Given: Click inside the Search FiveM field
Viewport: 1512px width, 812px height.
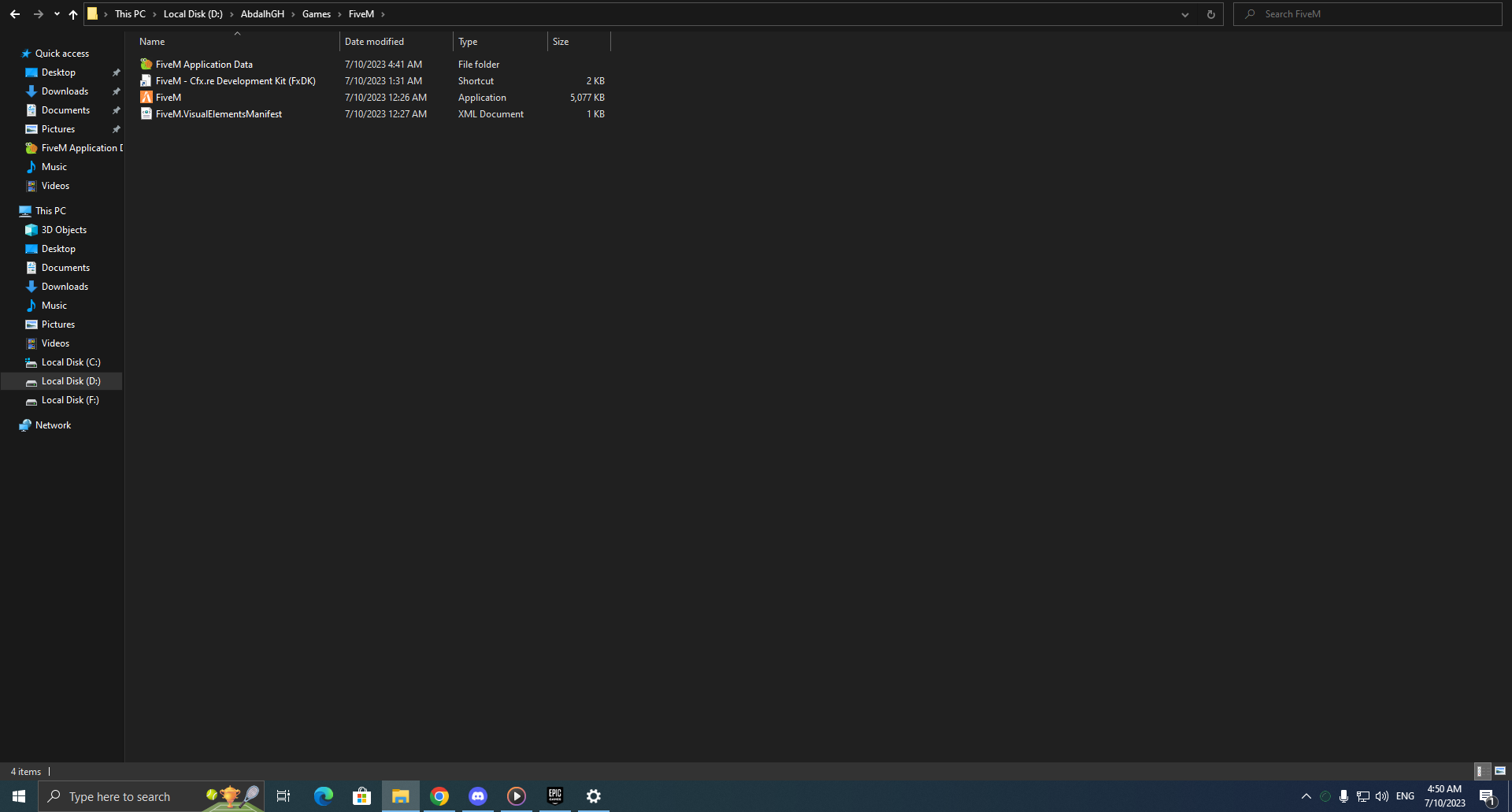Looking at the screenshot, I should (1339, 13).
